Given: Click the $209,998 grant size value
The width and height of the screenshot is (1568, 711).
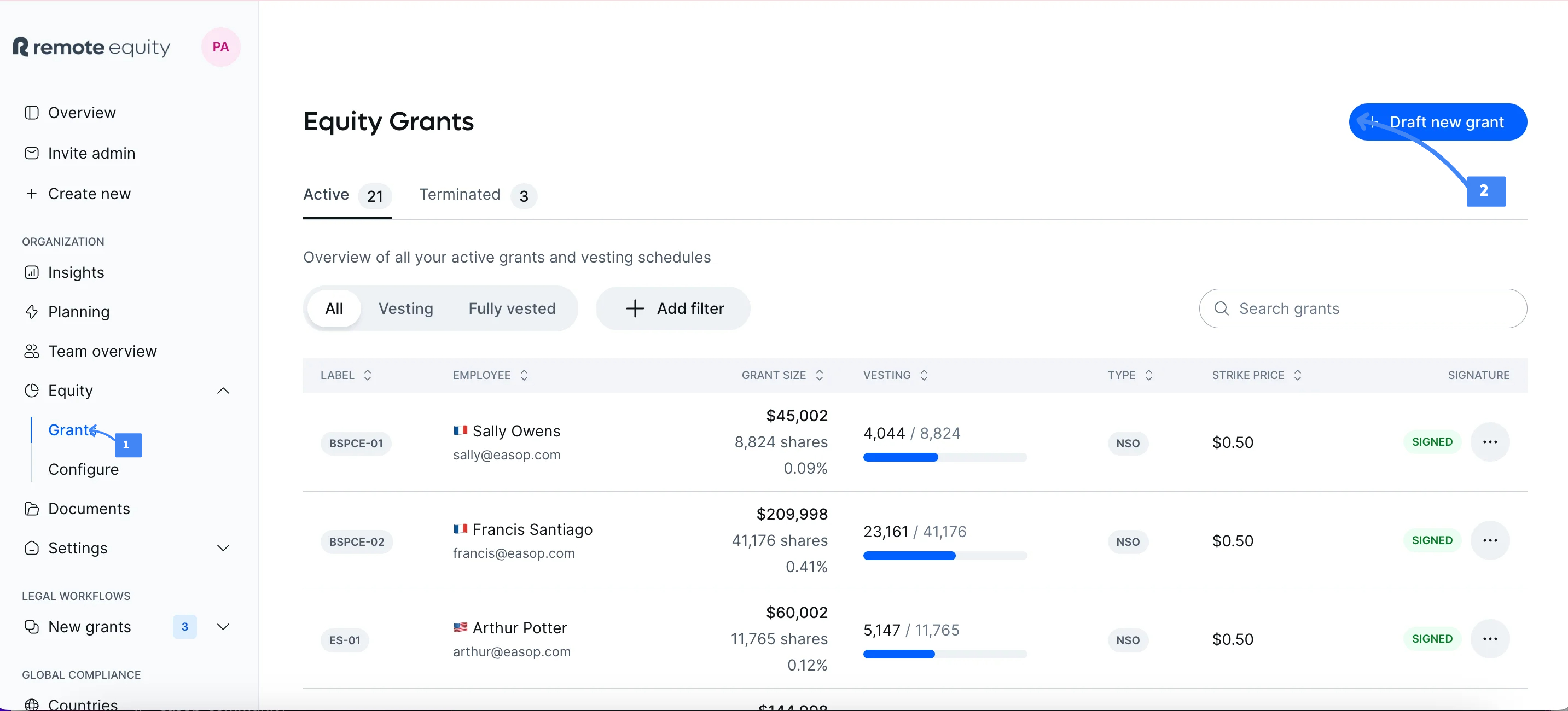Looking at the screenshot, I should coord(792,515).
